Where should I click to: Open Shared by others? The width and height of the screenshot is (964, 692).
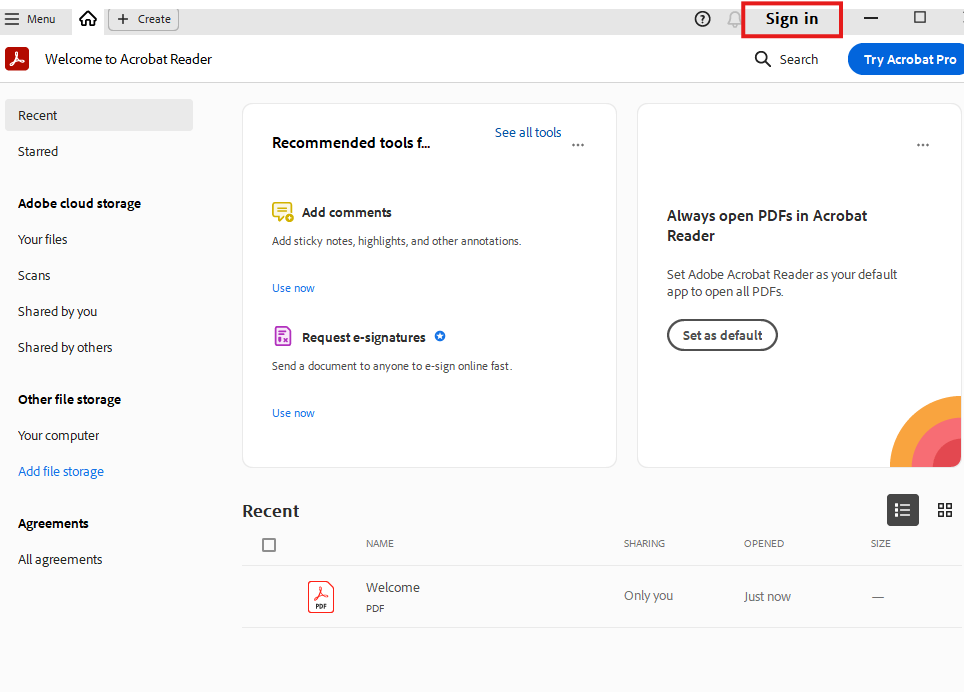65,347
